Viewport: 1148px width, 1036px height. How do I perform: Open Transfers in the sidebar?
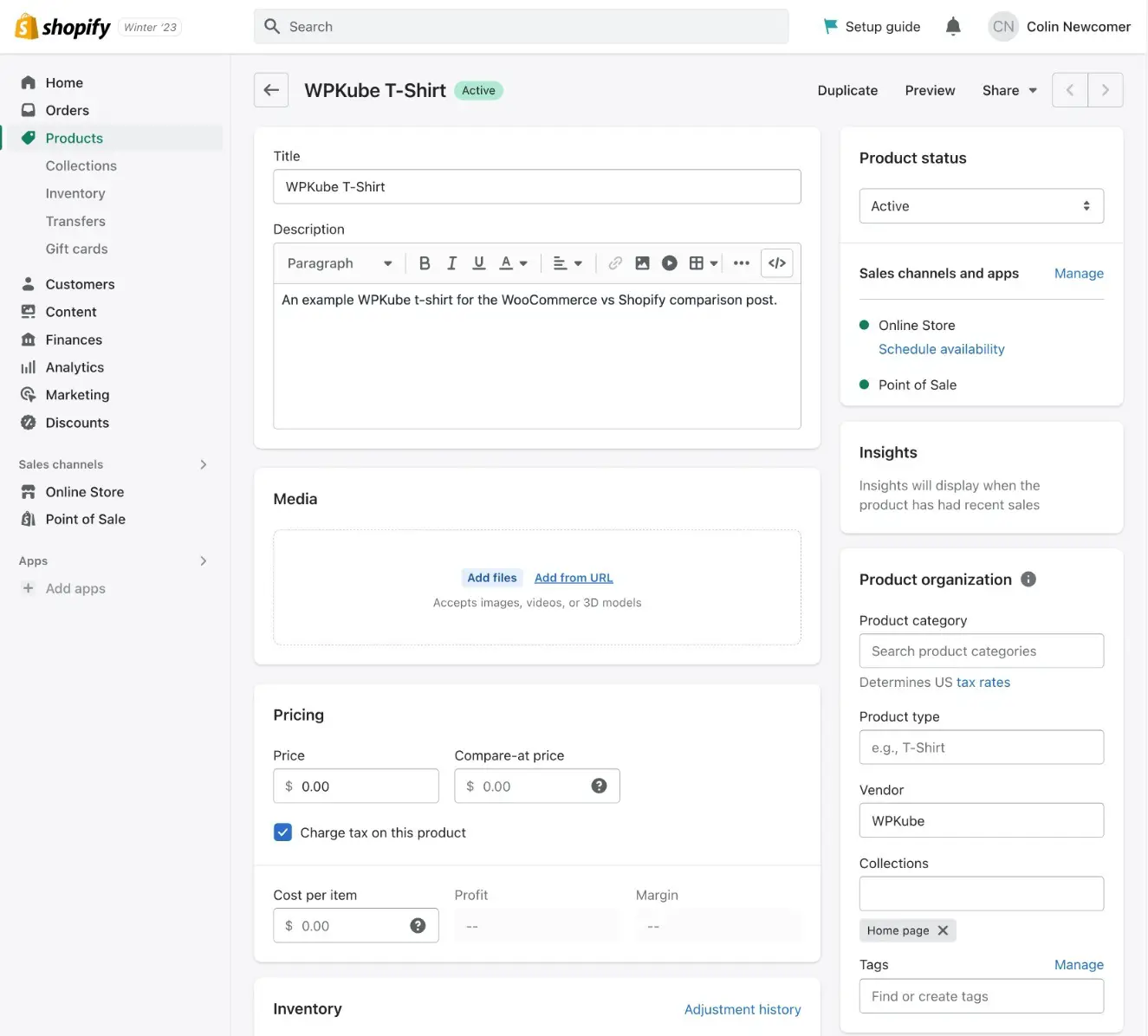pyautogui.click(x=75, y=221)
